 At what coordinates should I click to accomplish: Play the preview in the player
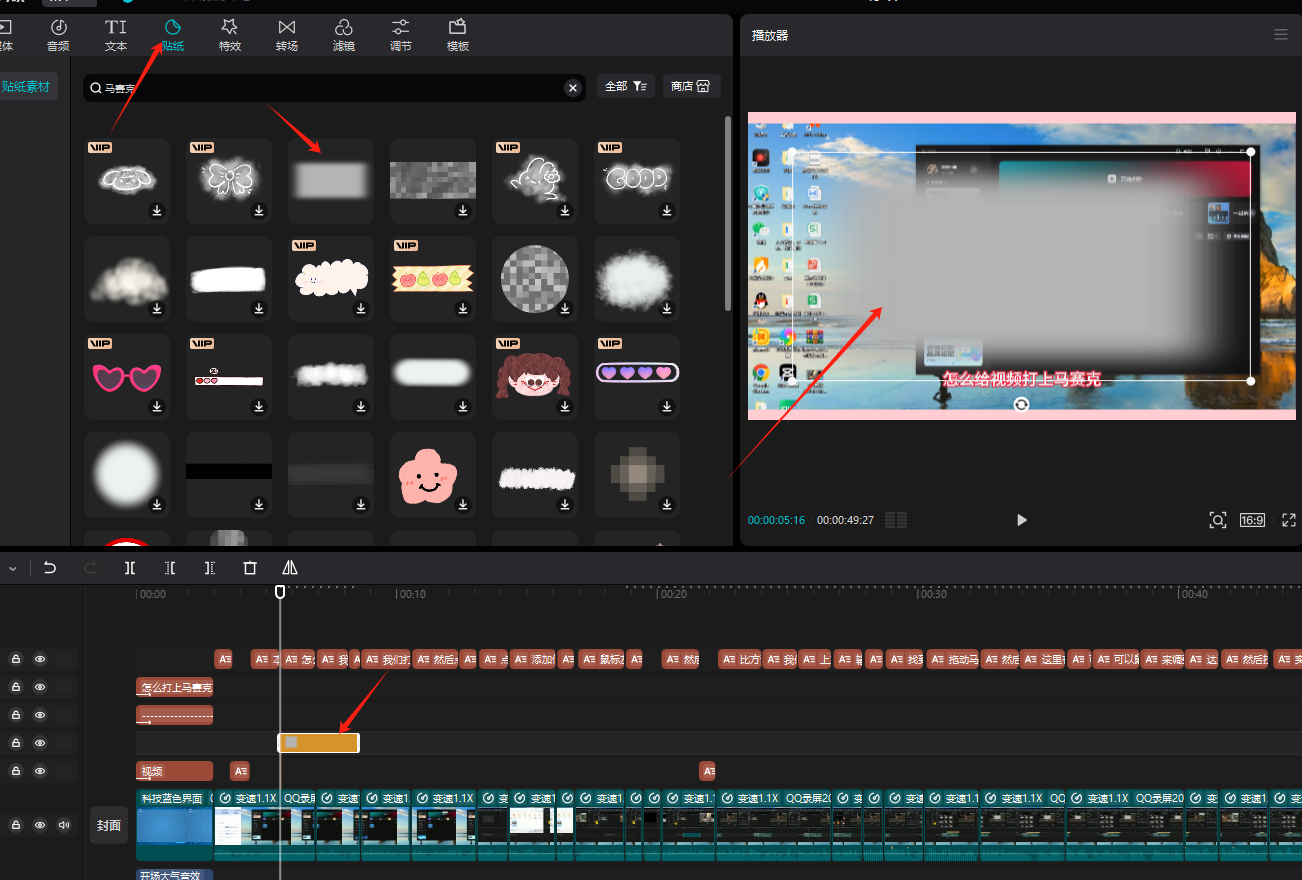pos(1021,520)
